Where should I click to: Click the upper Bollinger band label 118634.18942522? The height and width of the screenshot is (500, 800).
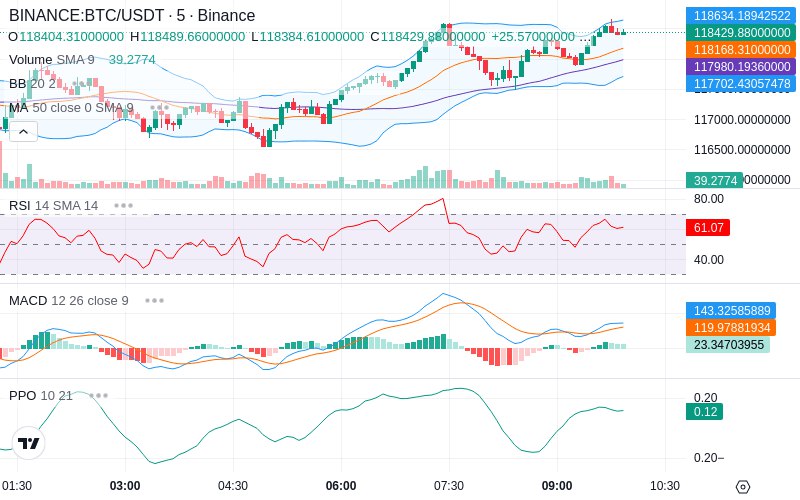coord(741,15)
